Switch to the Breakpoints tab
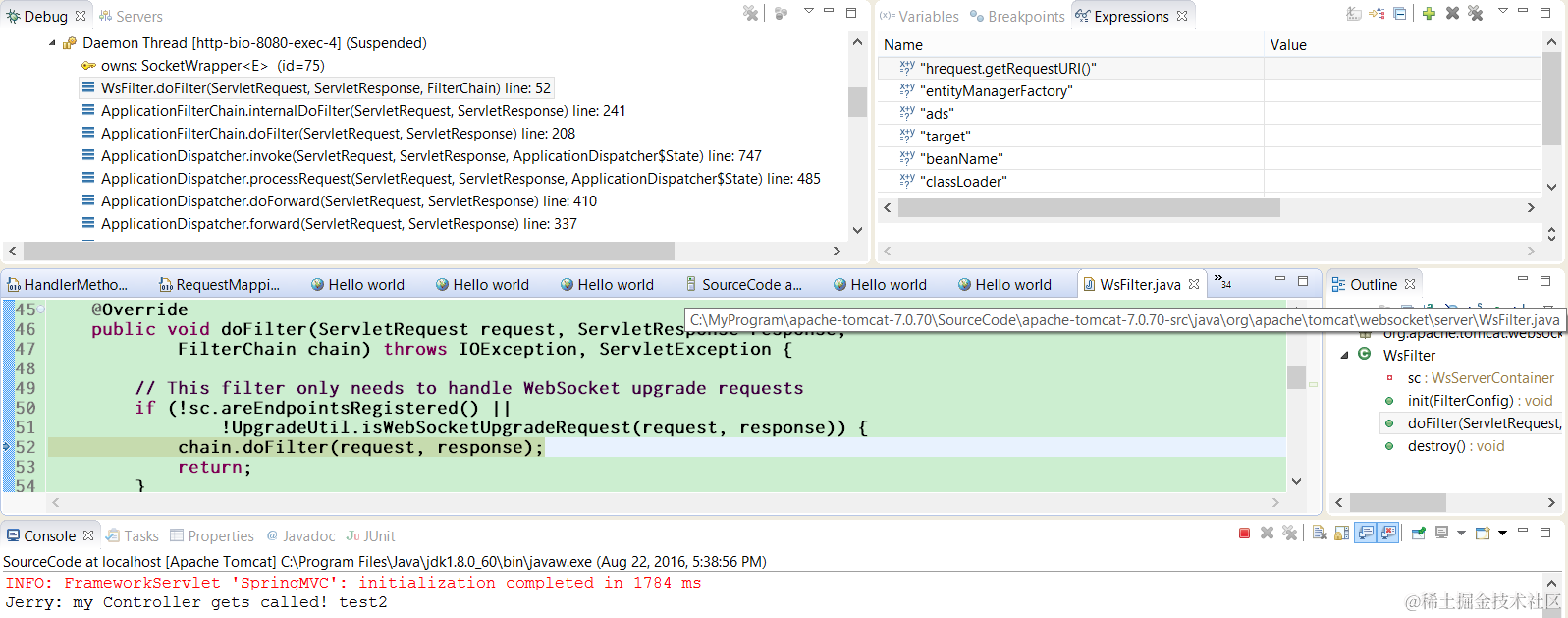 click(1017, 17)
